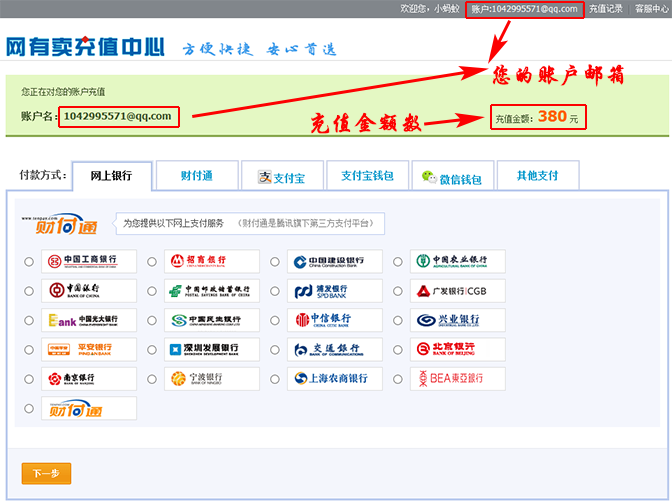This screenshot has width=672, height=504.
Task: Click the 中信银行 CITIC logo card
Action: pos(335,320)
